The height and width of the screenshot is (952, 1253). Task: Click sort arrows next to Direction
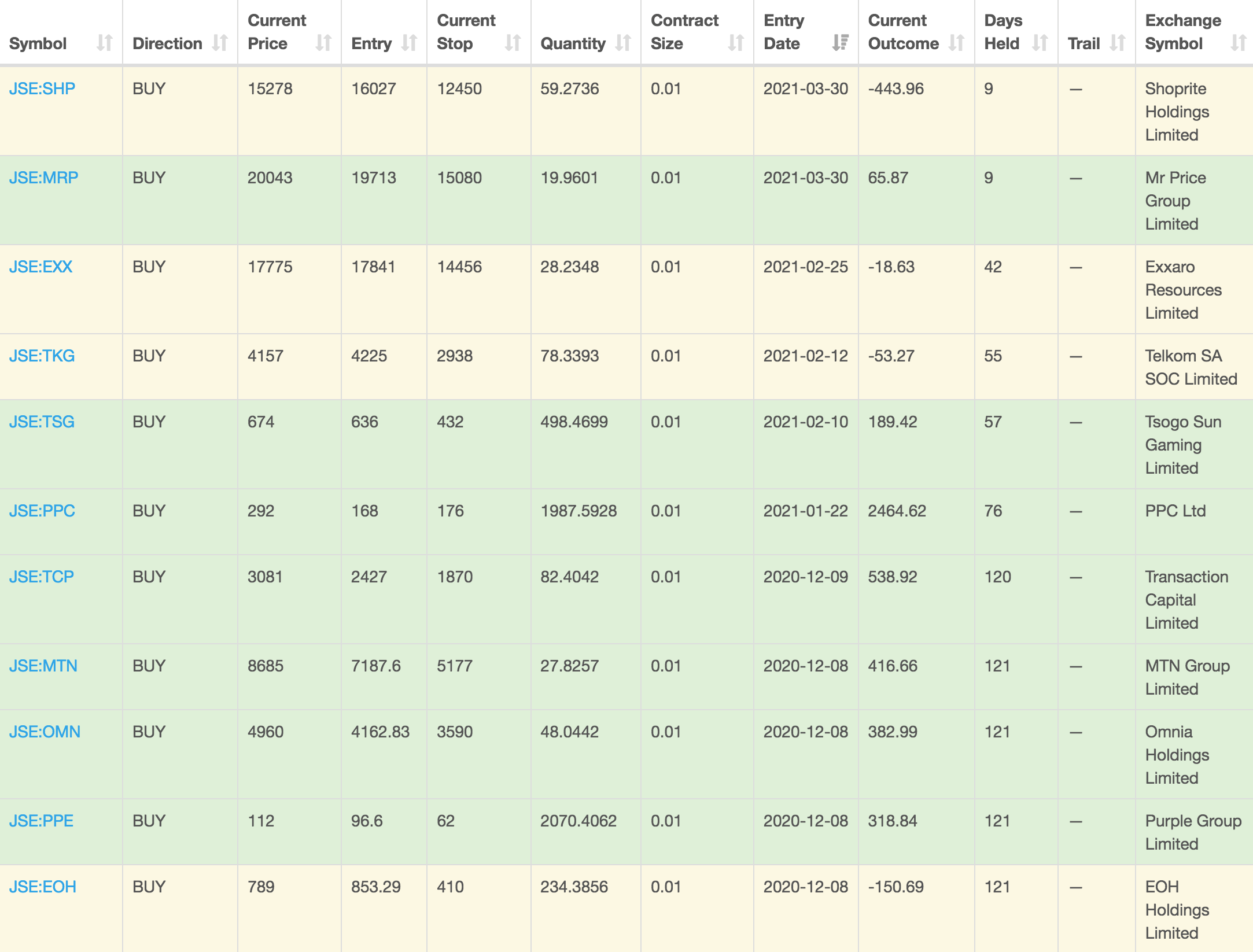pos(220,43)
